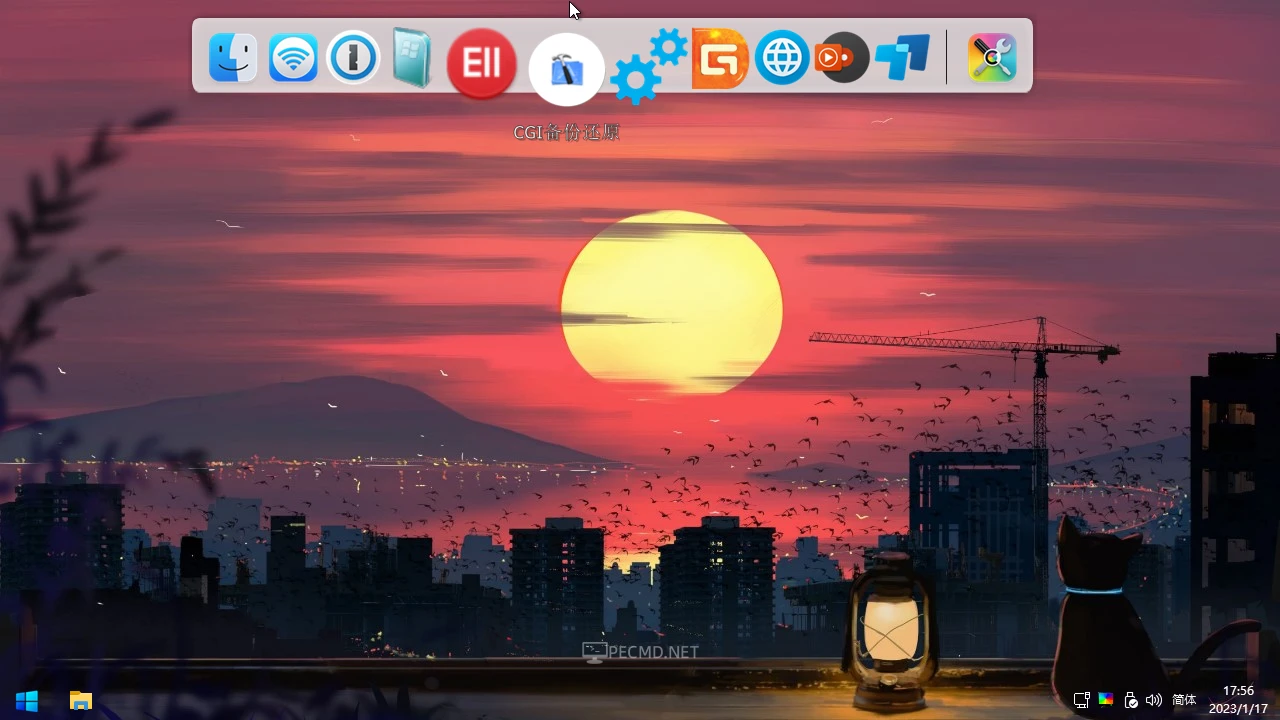
Task: Open File Explorer from the taskbar
Action: tap(81, 701)
